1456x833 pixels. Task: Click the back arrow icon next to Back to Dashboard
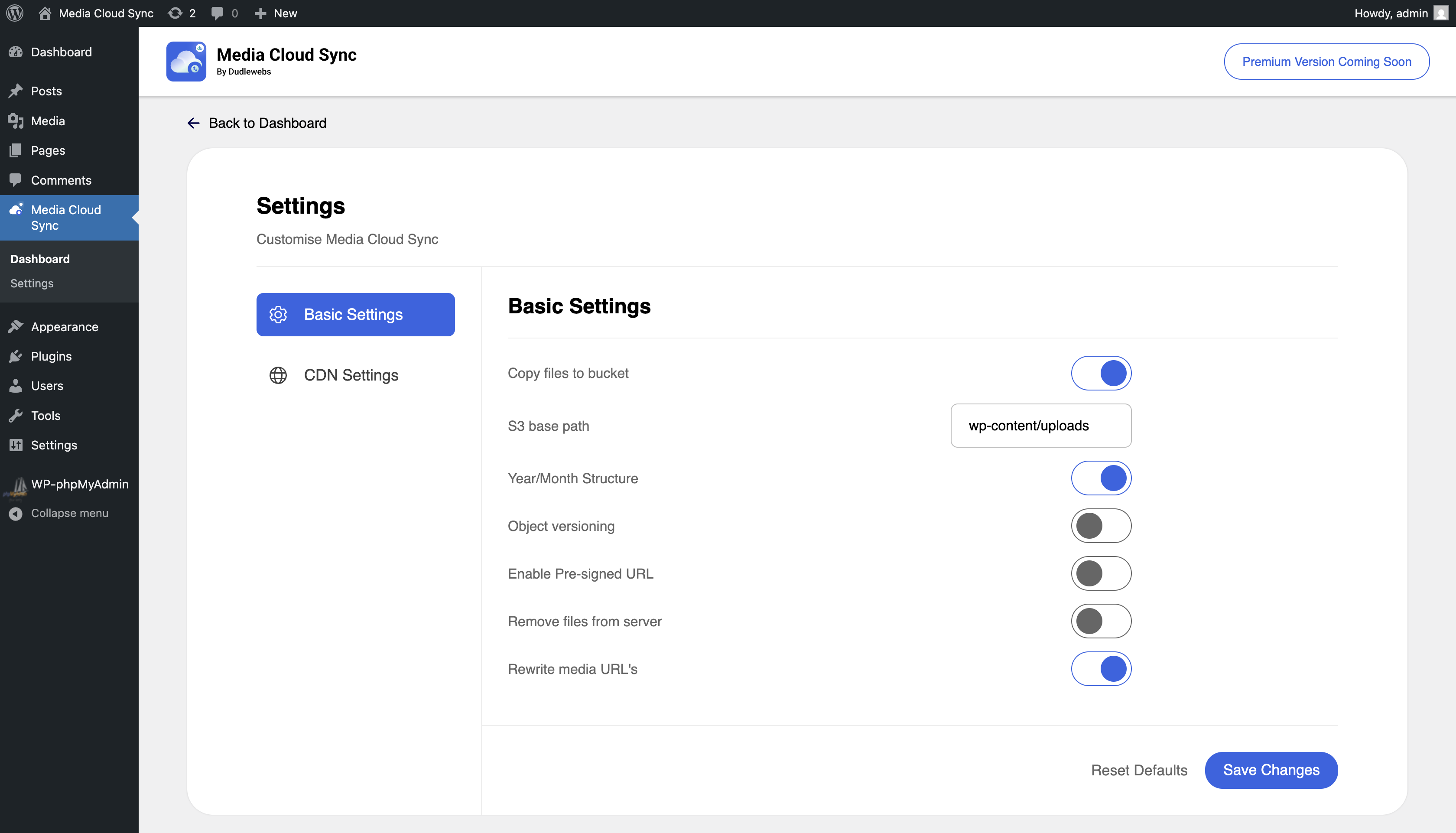pyautogui.click(x=193, y=123)
